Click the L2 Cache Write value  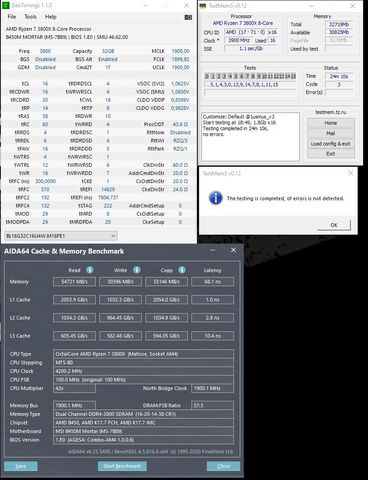[120, 318]
